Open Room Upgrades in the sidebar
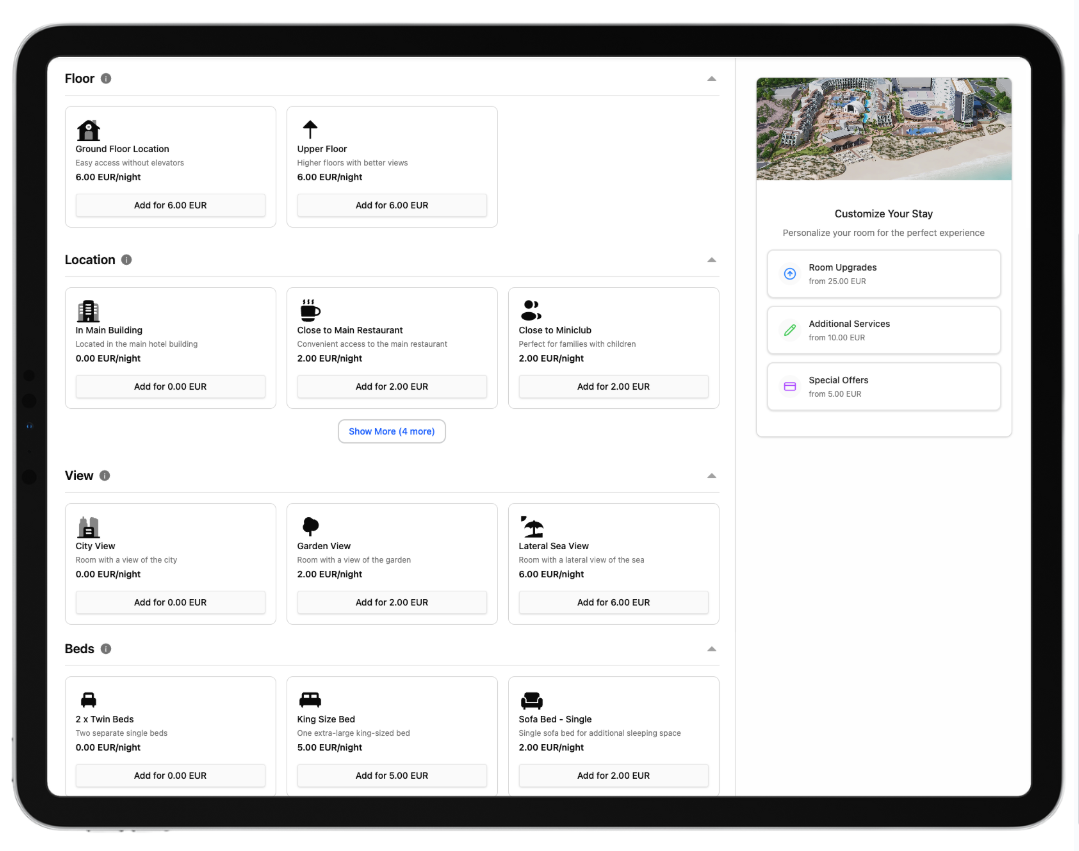 pos(883,274)
